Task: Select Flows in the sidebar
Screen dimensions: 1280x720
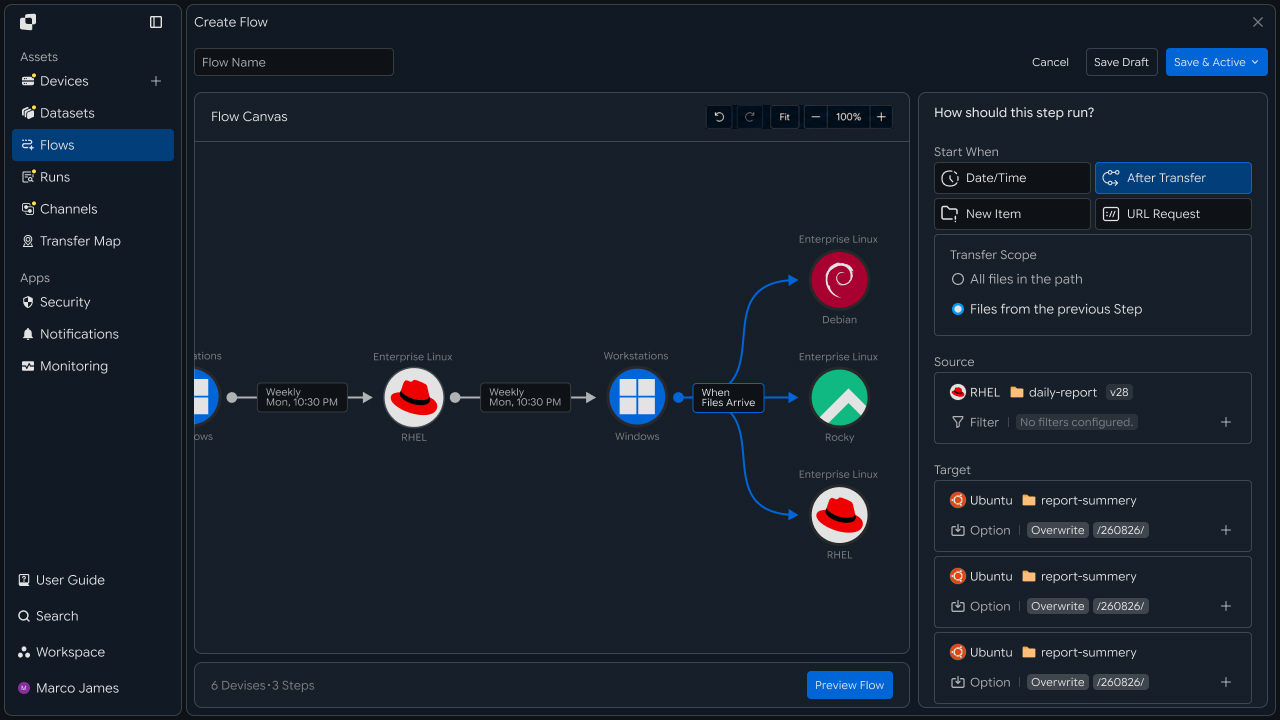Action: click(93, 145)
